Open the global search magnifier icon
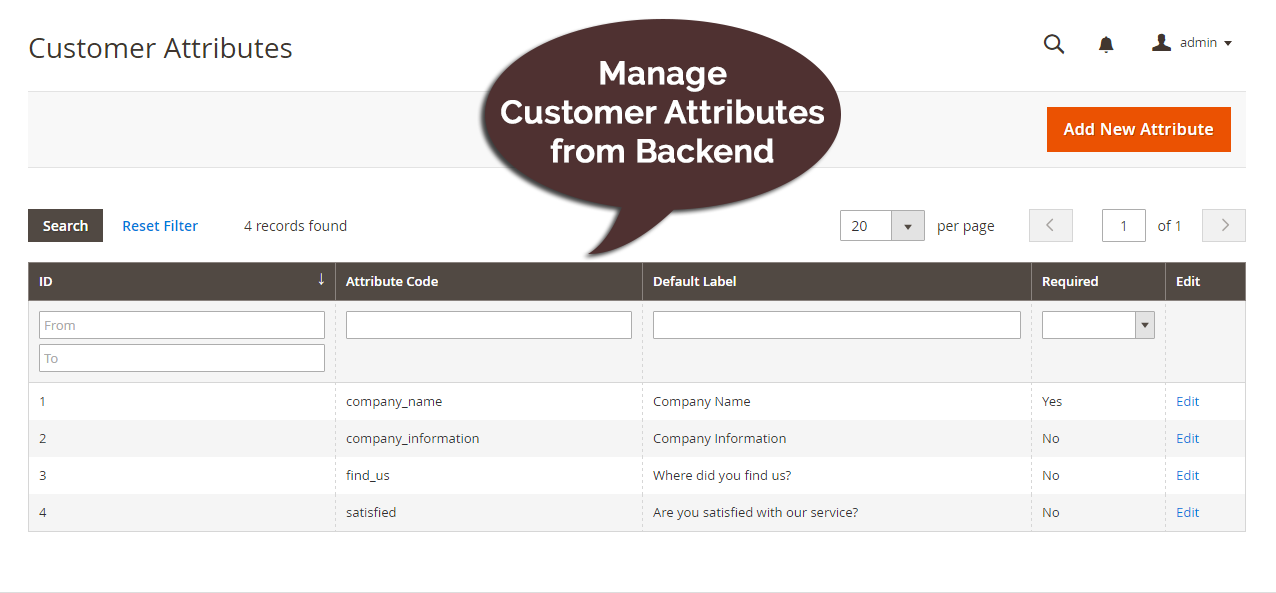 pos(1053,44)
